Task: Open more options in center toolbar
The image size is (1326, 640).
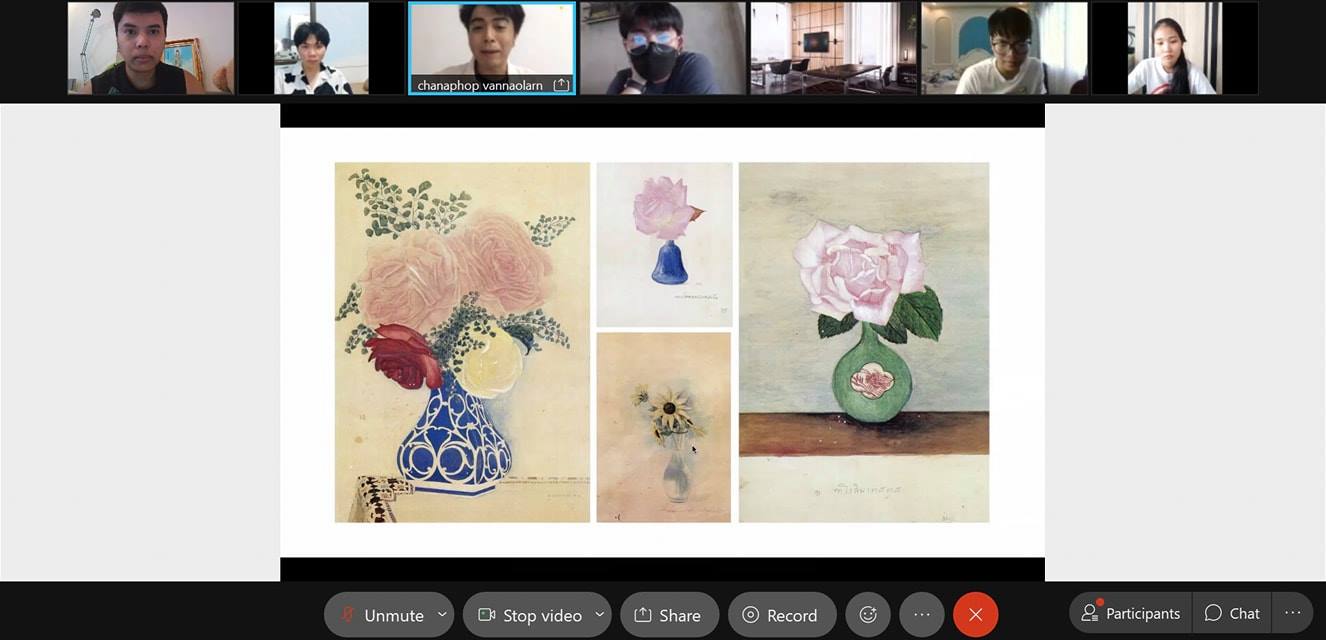Action: (x=922, y=615)
